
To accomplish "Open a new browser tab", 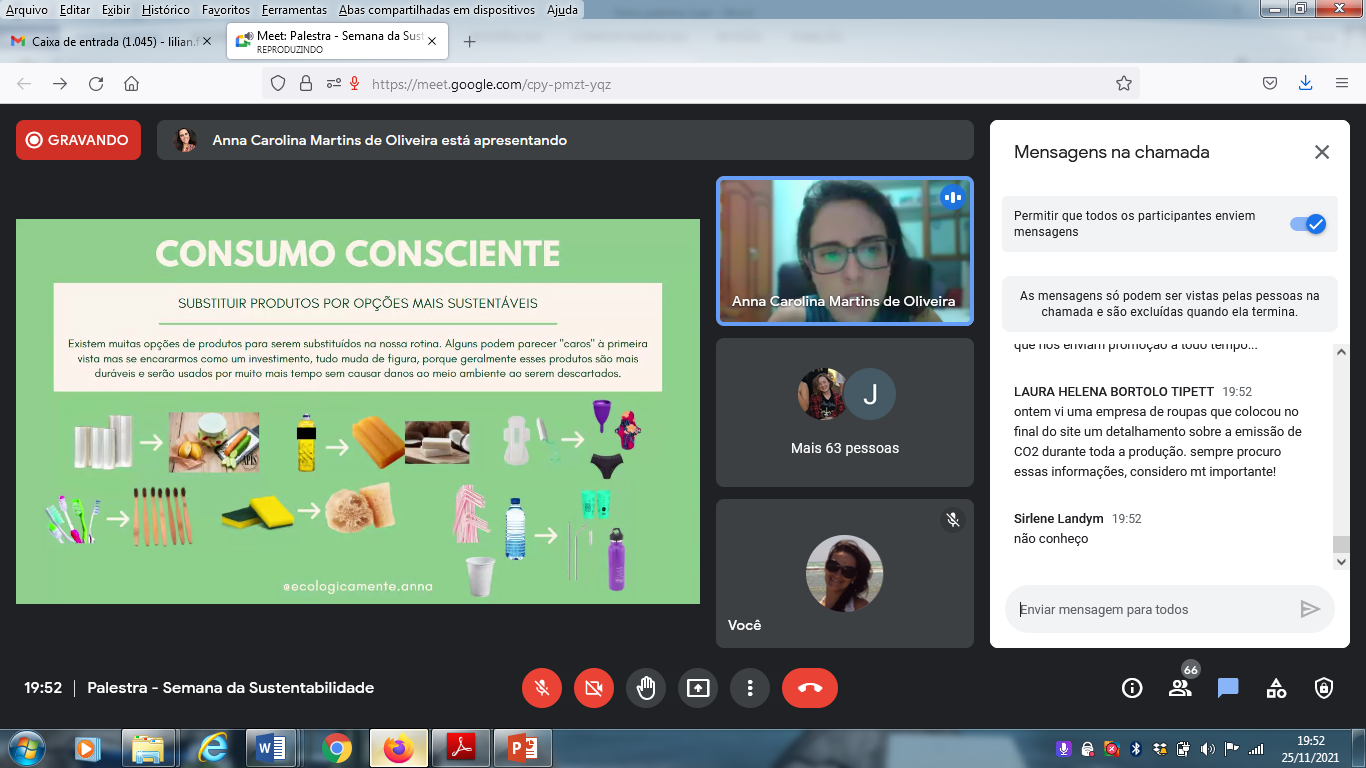I will pos(469,41).
